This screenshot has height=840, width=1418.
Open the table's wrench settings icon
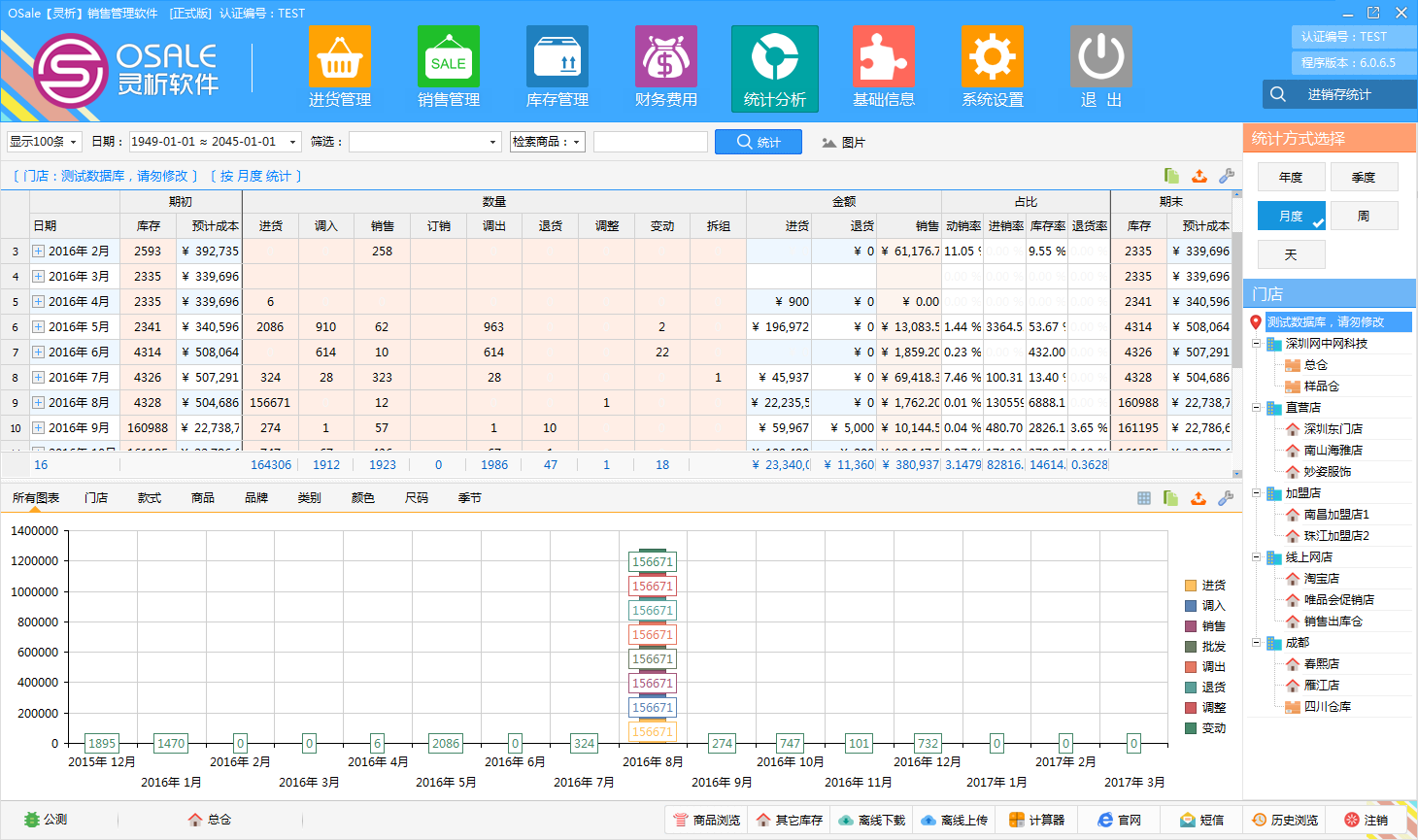coord(1227,176)
